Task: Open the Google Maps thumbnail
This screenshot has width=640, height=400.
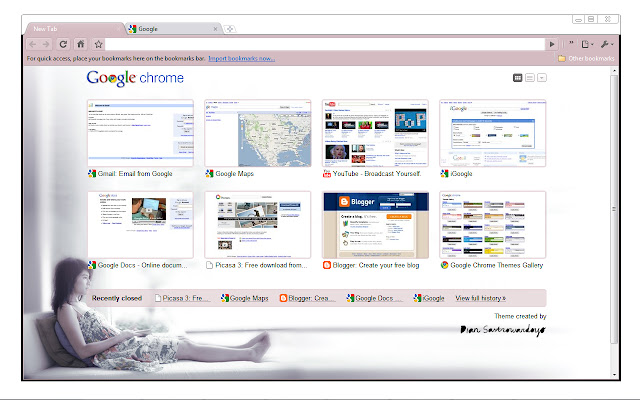Action: click(258, 133)
